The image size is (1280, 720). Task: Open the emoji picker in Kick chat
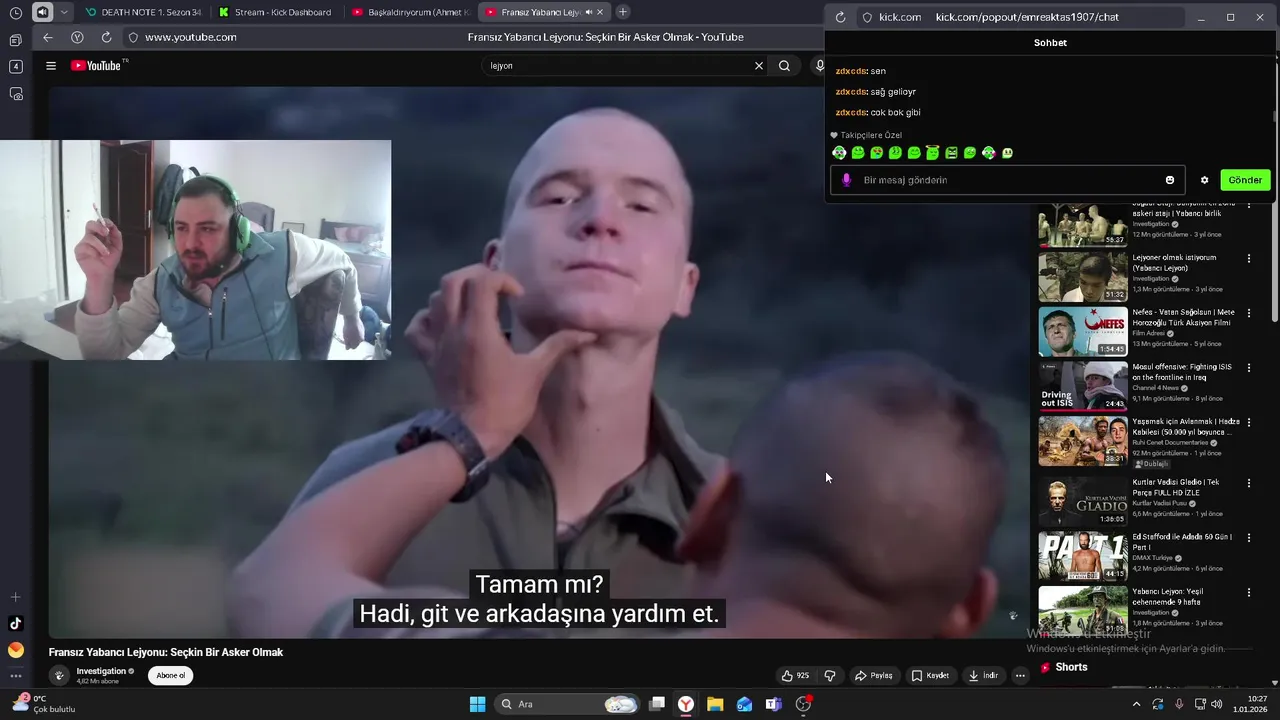click(1170, 180)
